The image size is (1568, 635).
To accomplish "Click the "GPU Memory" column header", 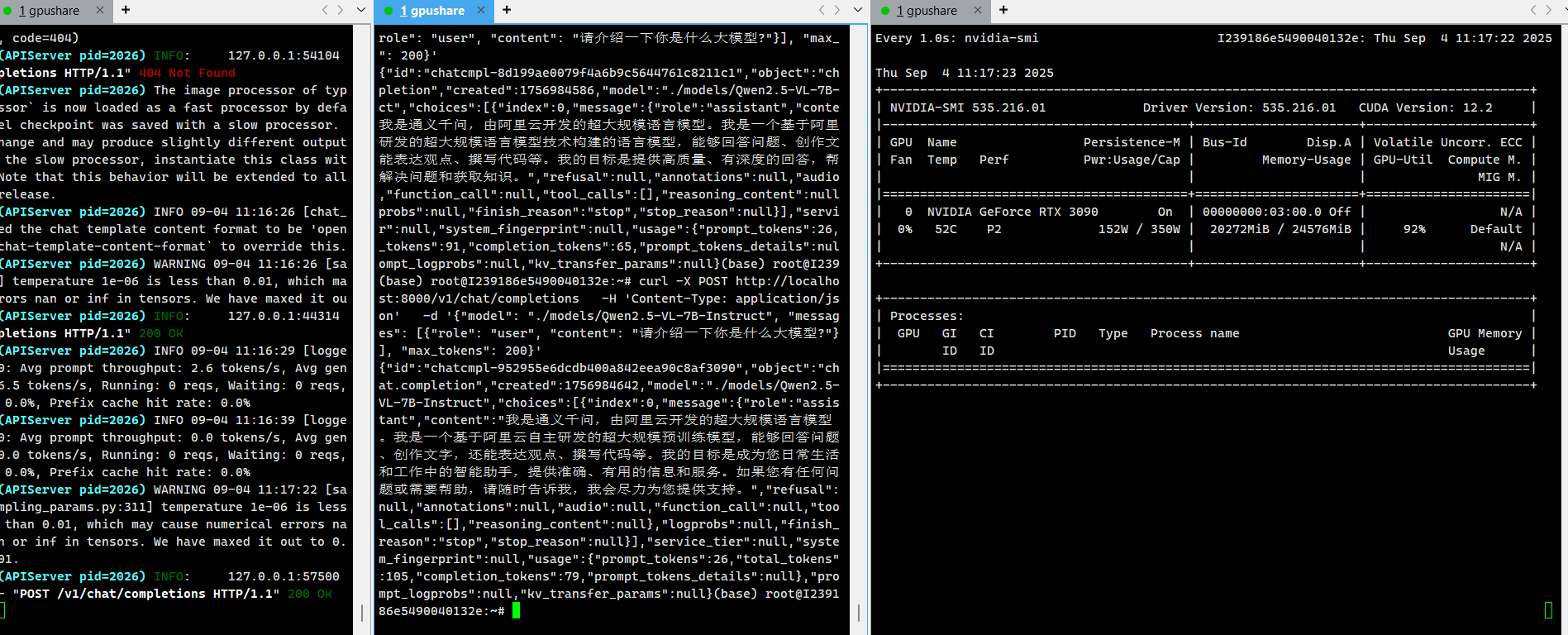I will pos(1485,333).
